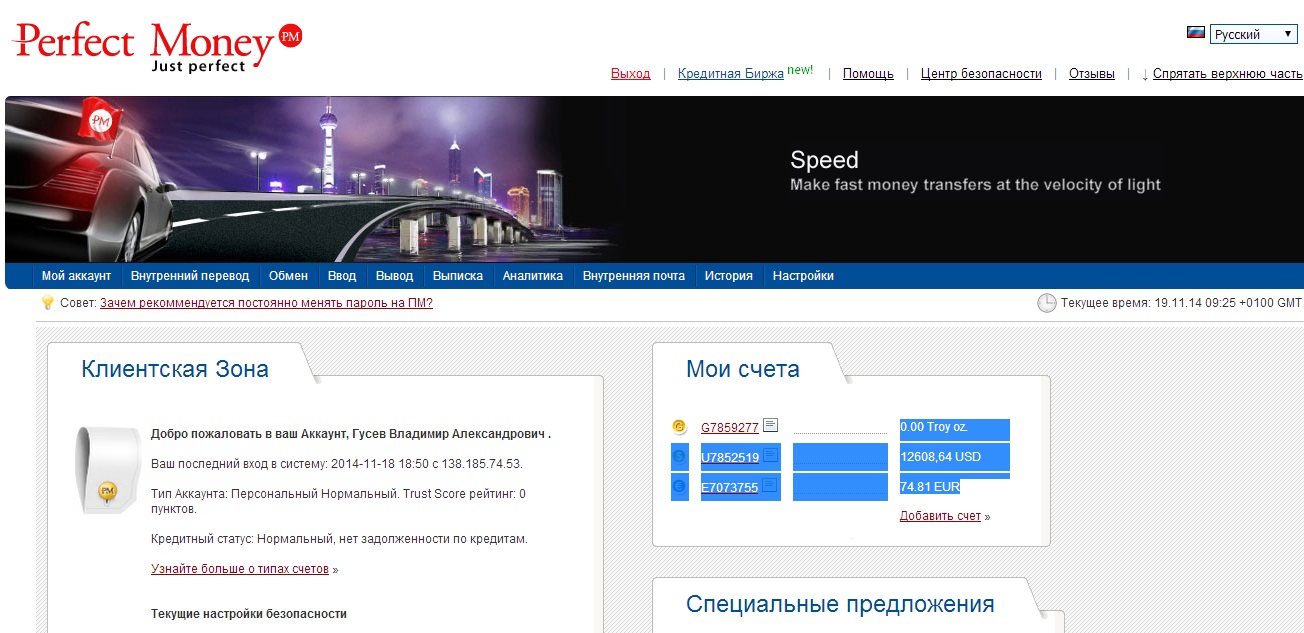
Task: Click the Тип Аккаунта Trust Score line
Action: click(338, 501)
